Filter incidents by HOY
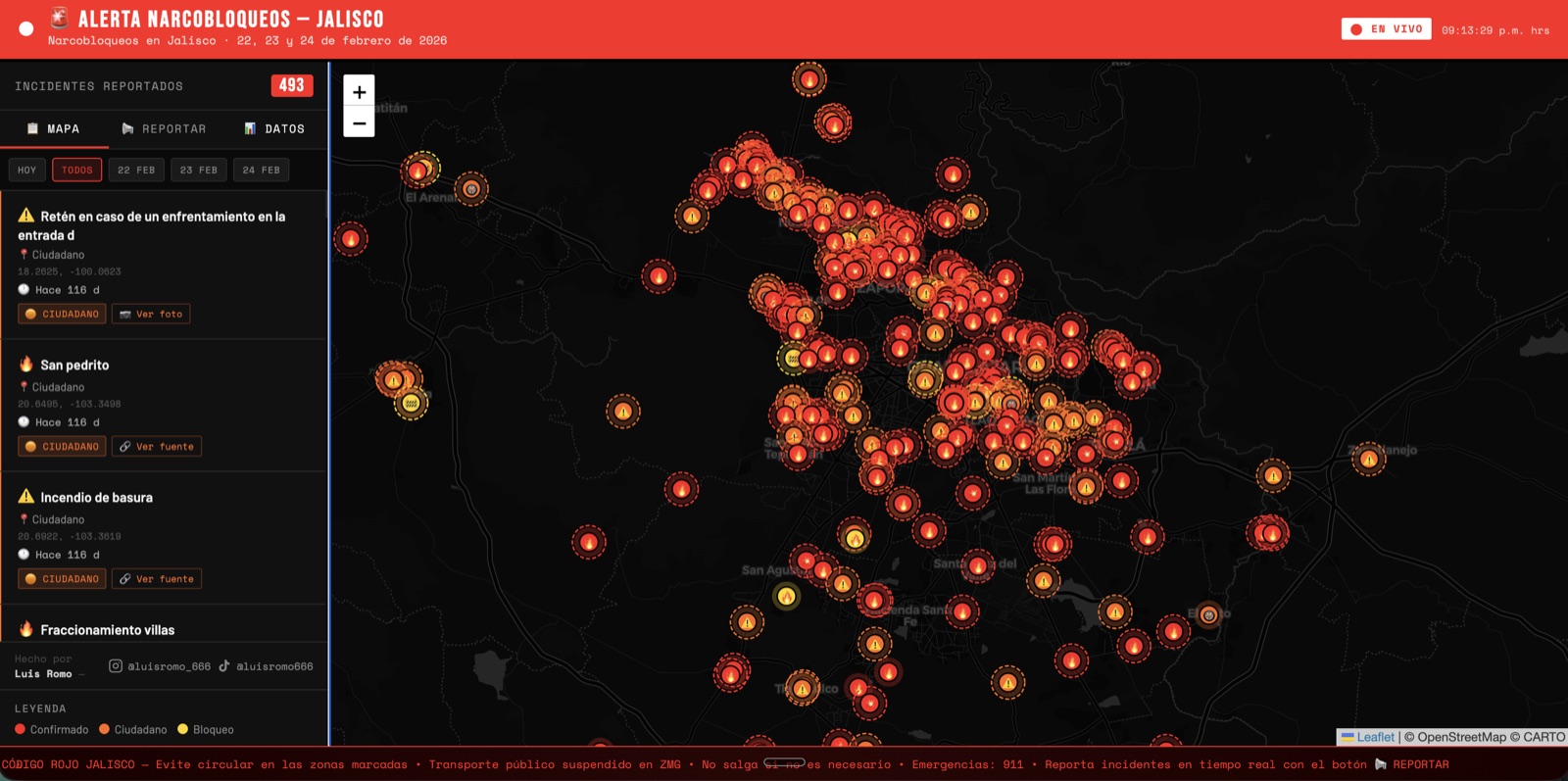The height and width of the screenshot is (781, 1568). pyautogui.click(x=26, y=170)
